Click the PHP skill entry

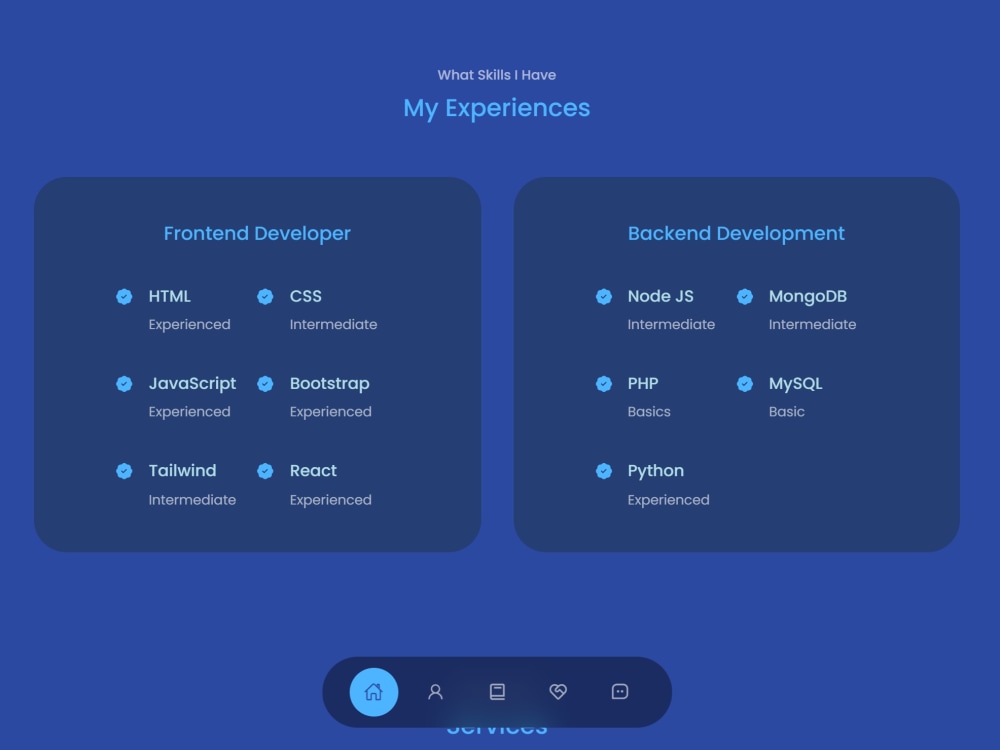pyautogui.click(x=643, y=383)
